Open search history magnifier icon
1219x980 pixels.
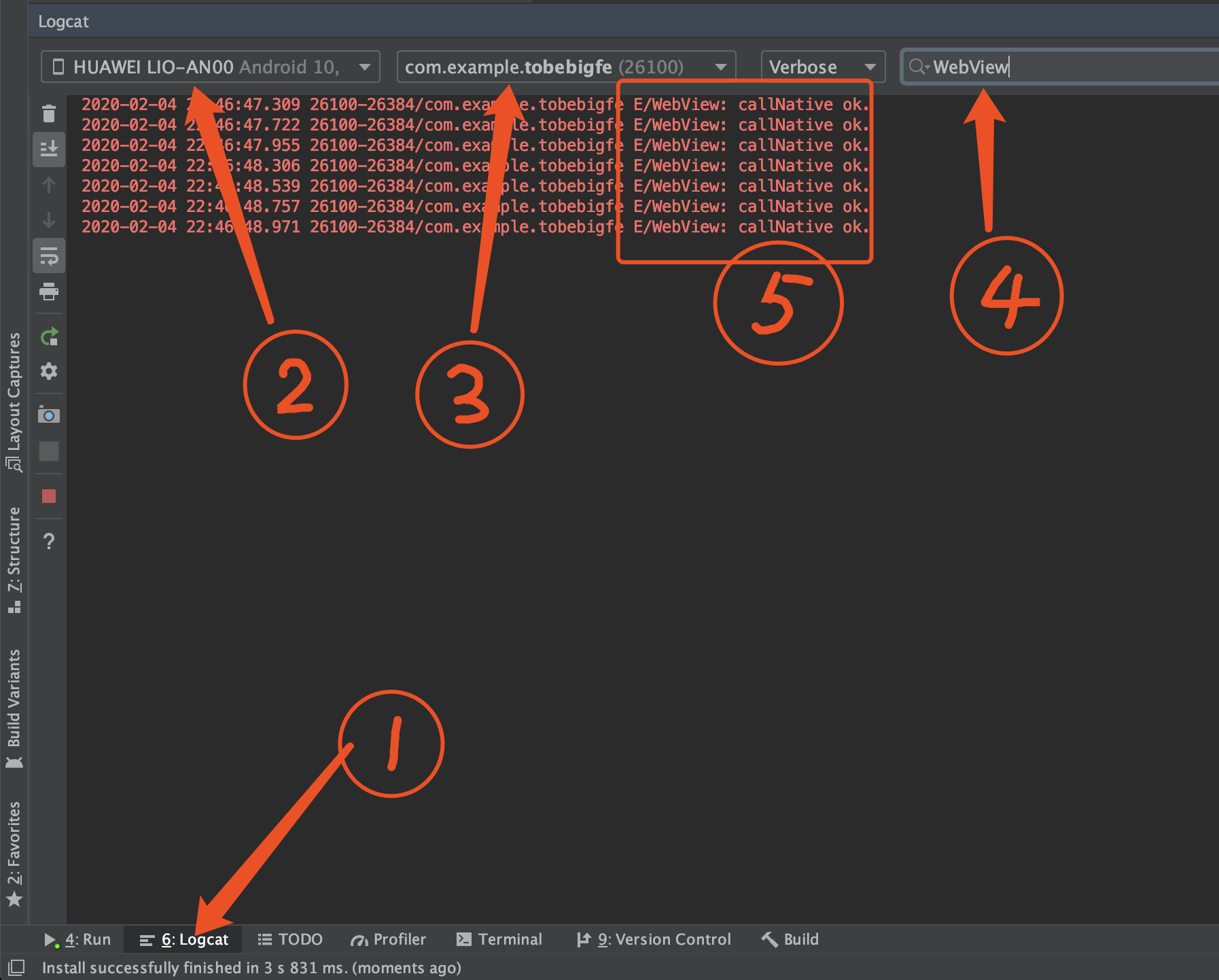pyautogui.click(x=919, y=67)
